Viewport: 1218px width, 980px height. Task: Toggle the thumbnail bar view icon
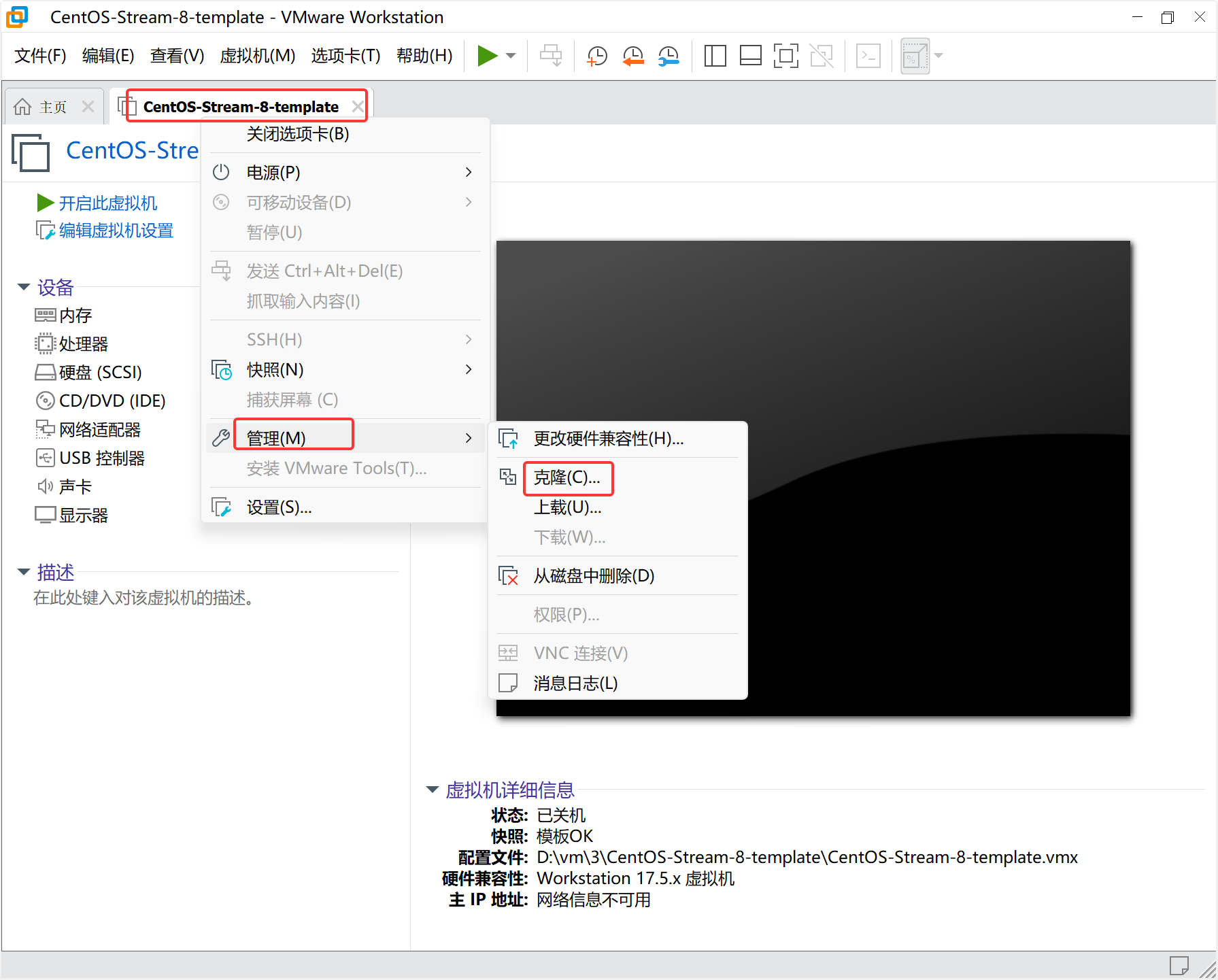pyautogui.click(x=750, y=56)
